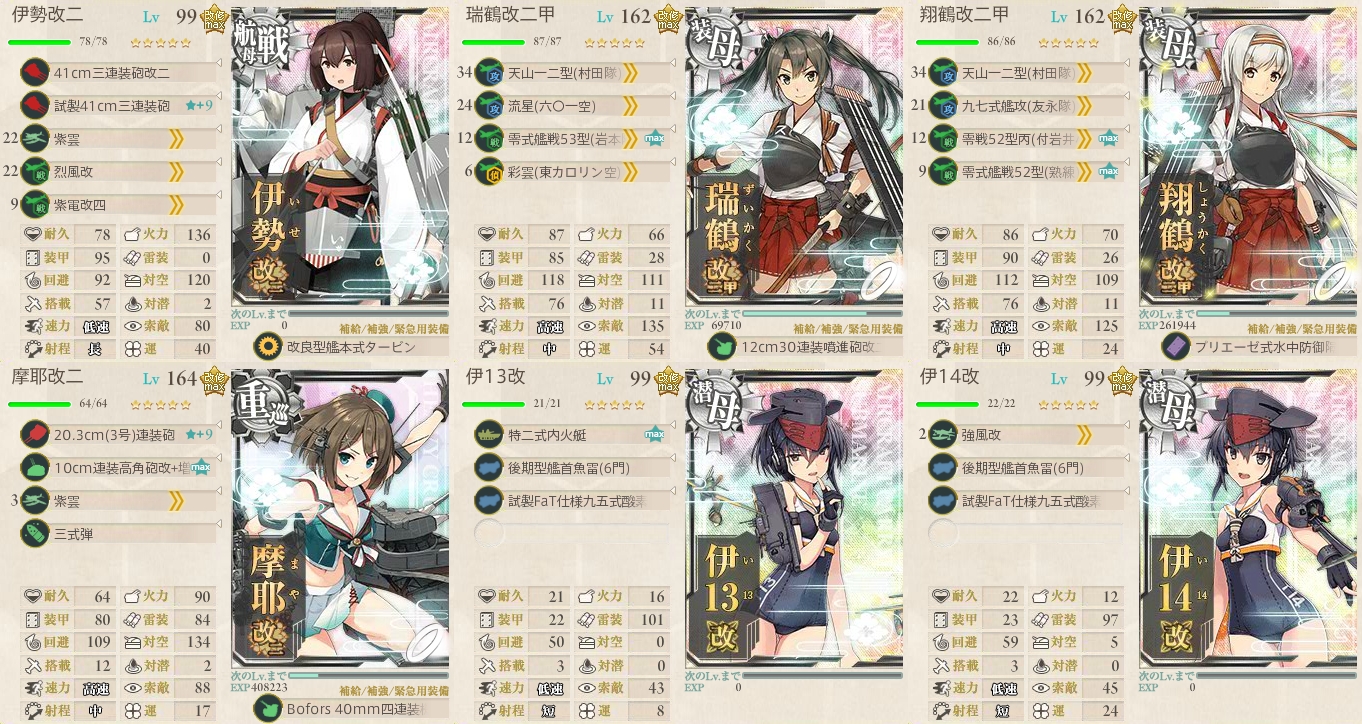Click the 烈風改 fighter icon on Ise
The width and height of the screenshot is (1362, 724).
pos(34,171)
